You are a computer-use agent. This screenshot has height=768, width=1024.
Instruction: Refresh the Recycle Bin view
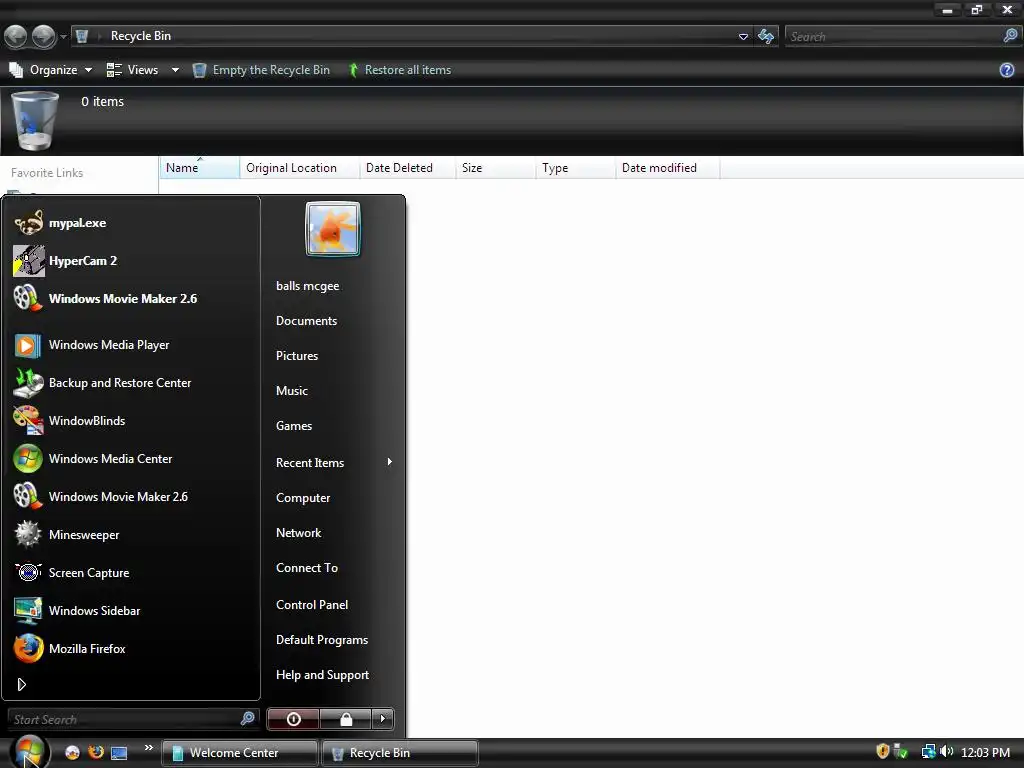766,36
